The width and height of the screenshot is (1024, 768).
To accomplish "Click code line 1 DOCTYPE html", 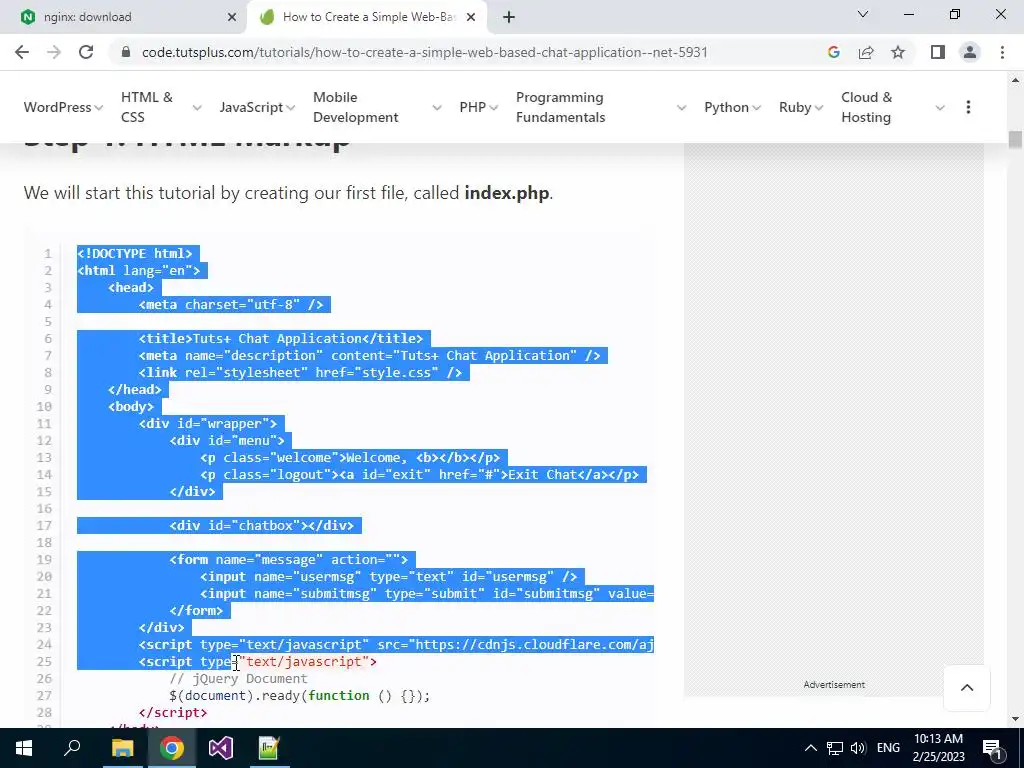I will pos(135,253).
